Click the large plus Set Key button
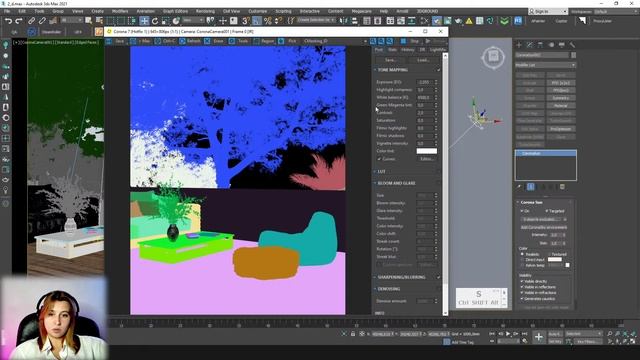This screenshot has height=360, width=640. [x=539, y=337]
